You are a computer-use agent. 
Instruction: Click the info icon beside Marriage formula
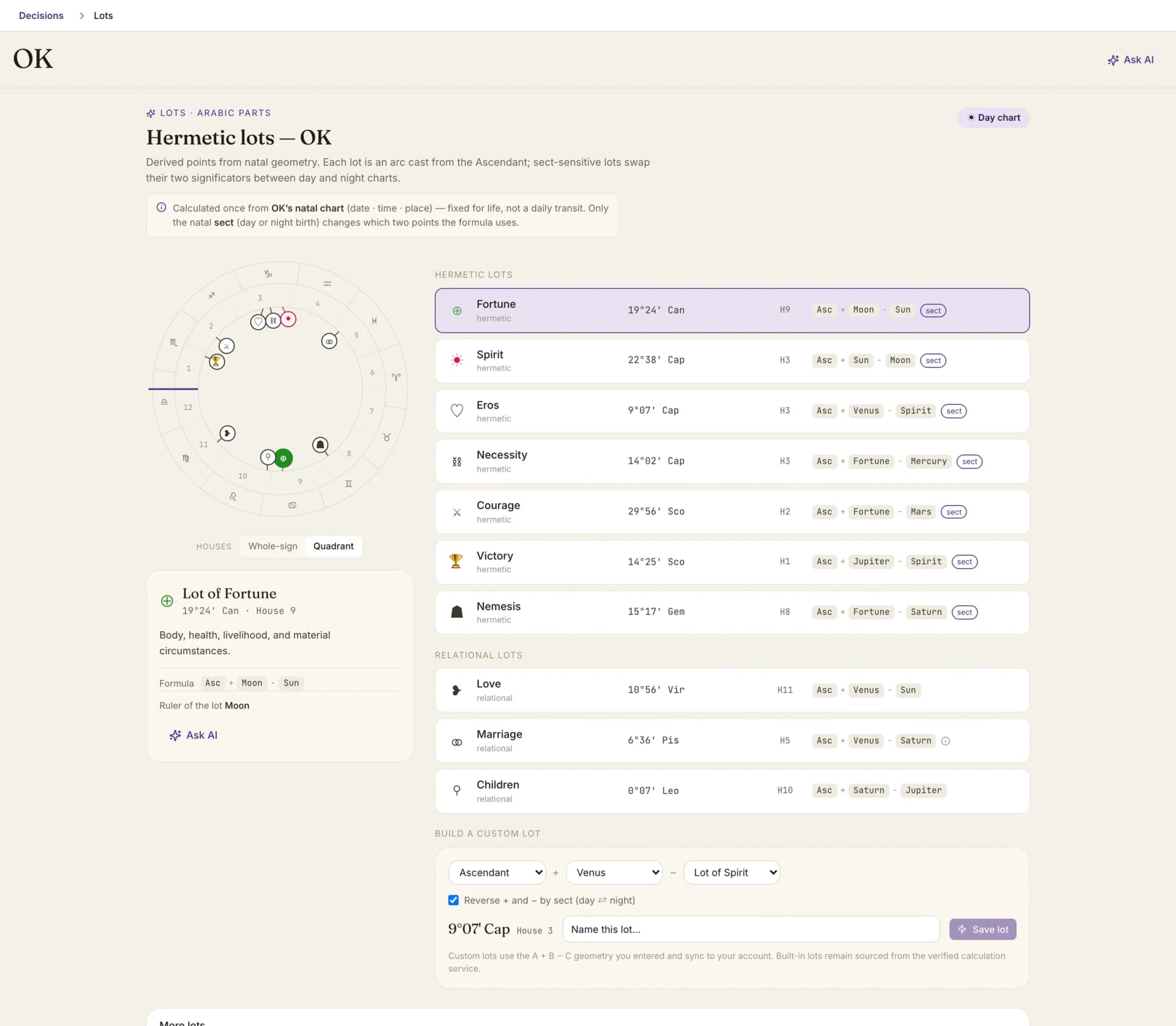coord(946,741)
